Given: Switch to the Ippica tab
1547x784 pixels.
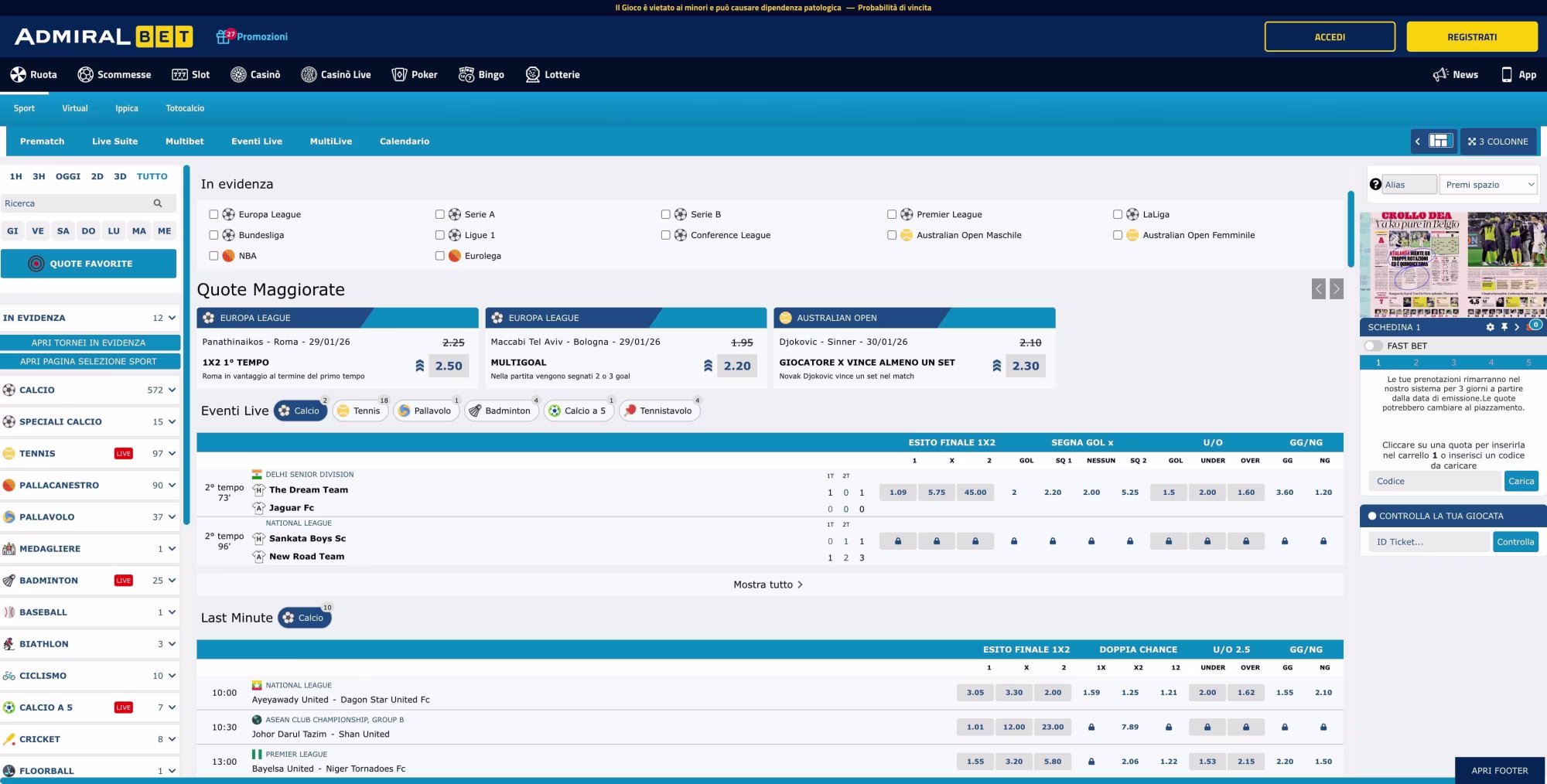Looking at the screenshot, I should tap(127, 108).
